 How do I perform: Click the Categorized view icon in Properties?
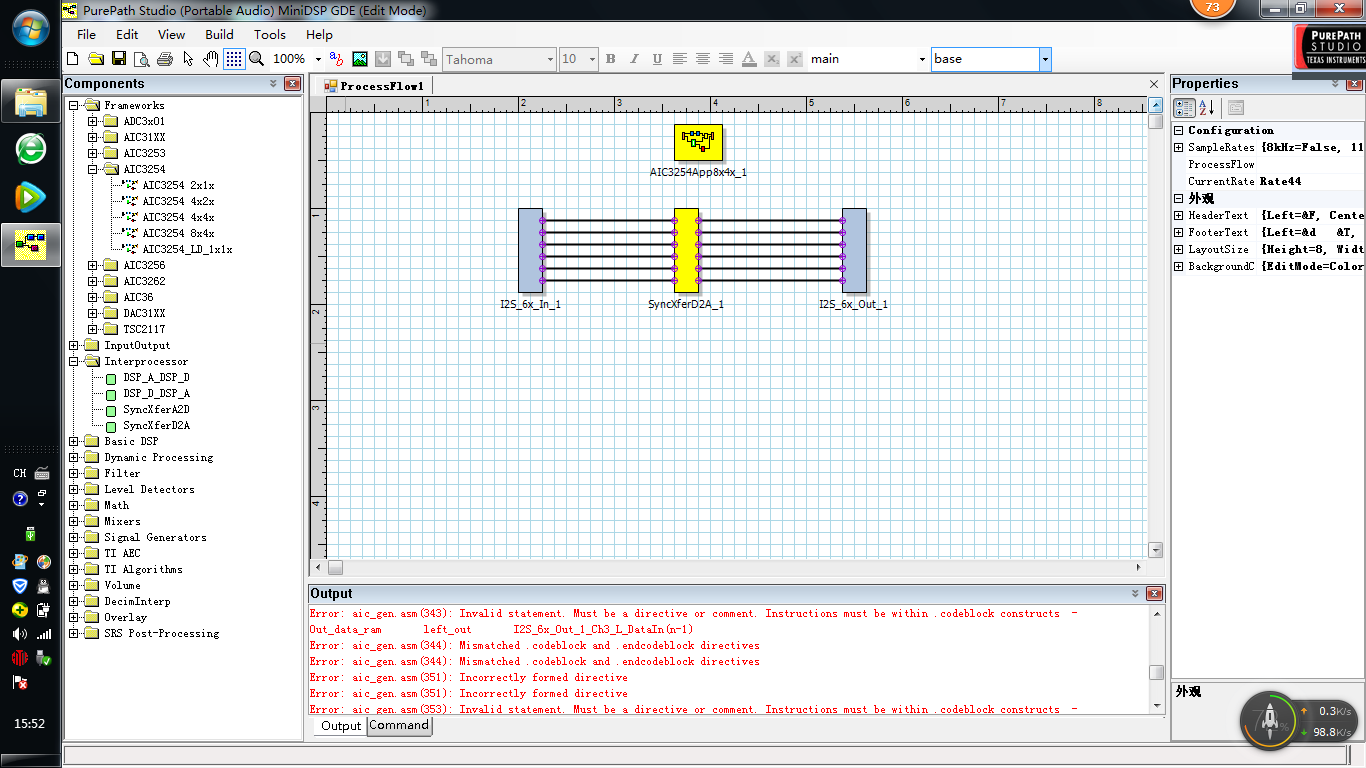click(x=1184, y=108)
